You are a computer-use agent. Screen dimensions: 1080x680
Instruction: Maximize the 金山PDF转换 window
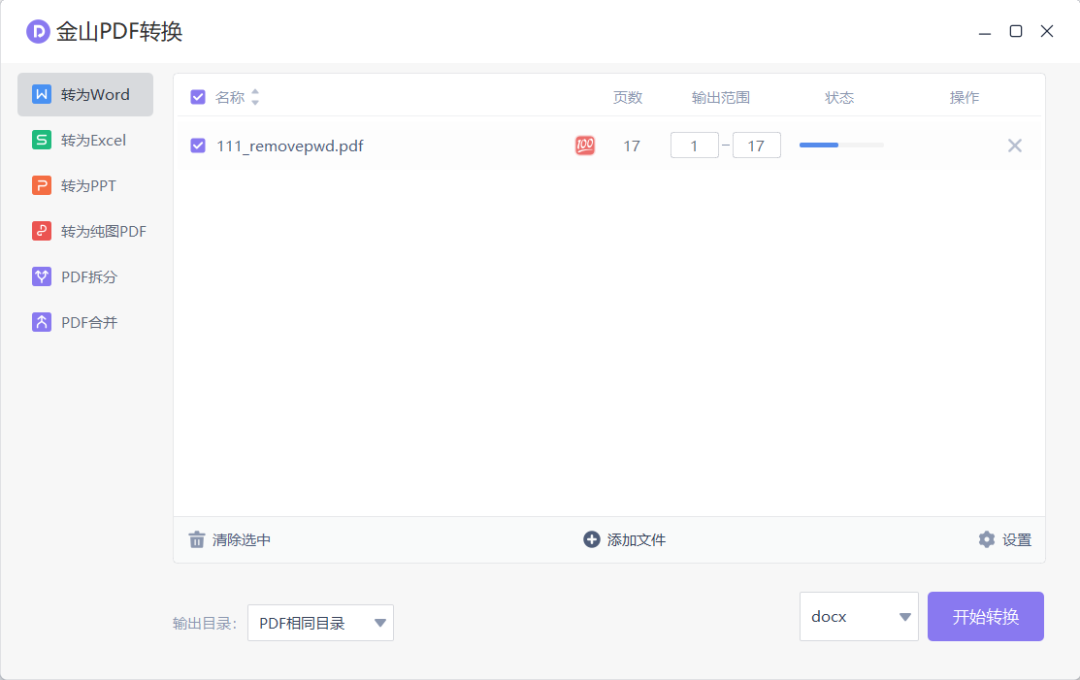click(1016, 31)
